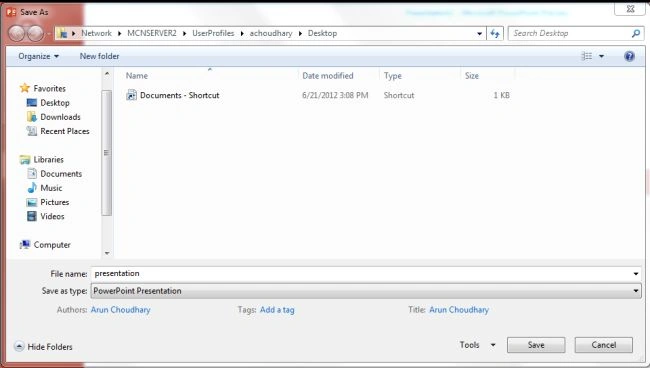650x368 pixels.
Task: Expand arrow after UserProfiles in breadcrumb
Action: pos(242,33)
